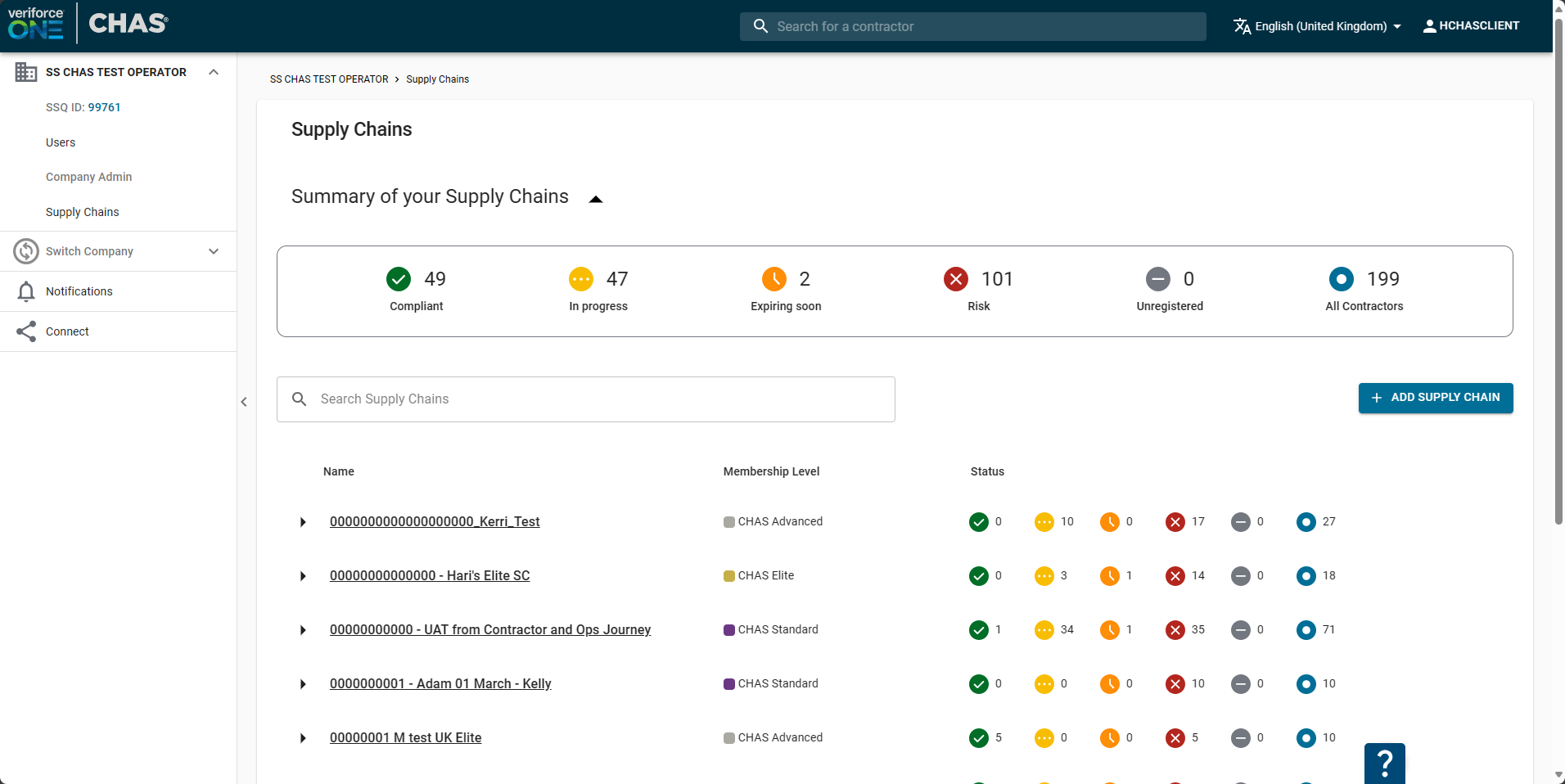This screenshot has width=1565, height=784.
Task: Open the English (United Kingdom) language dropdown
Action: (1319, 26)
